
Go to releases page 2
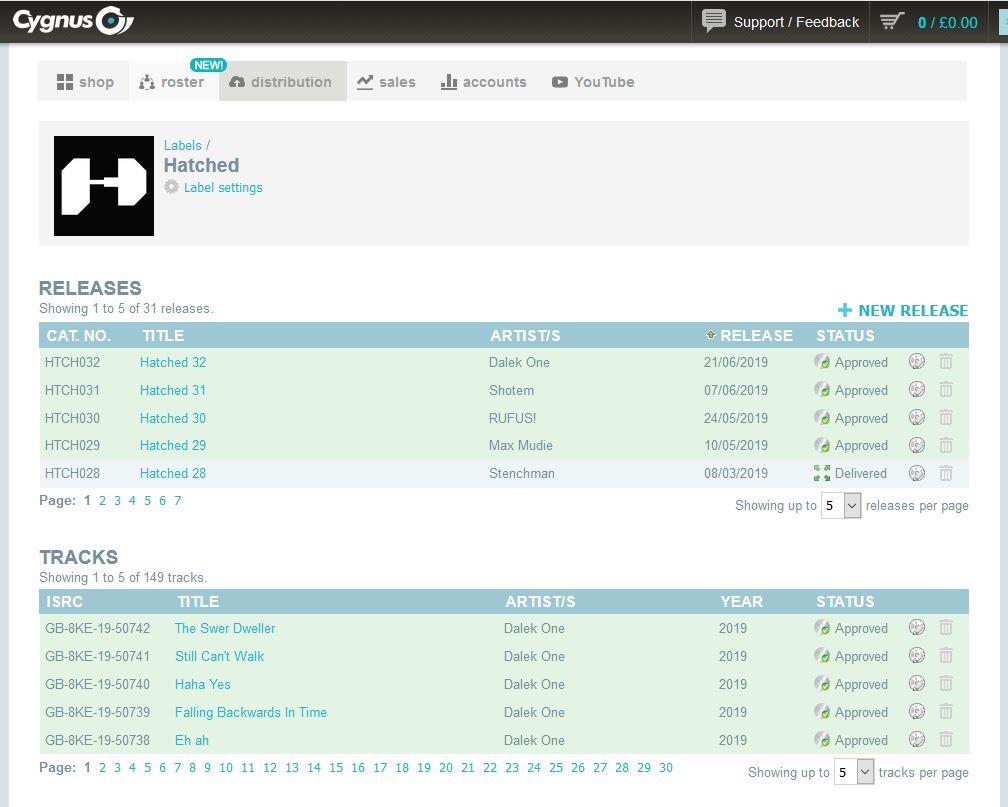tap(102, 500)
